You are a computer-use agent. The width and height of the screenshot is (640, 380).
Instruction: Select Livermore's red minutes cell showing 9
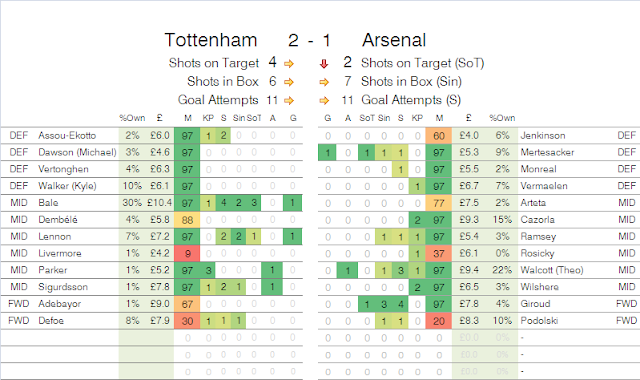[x=187, y=253]
